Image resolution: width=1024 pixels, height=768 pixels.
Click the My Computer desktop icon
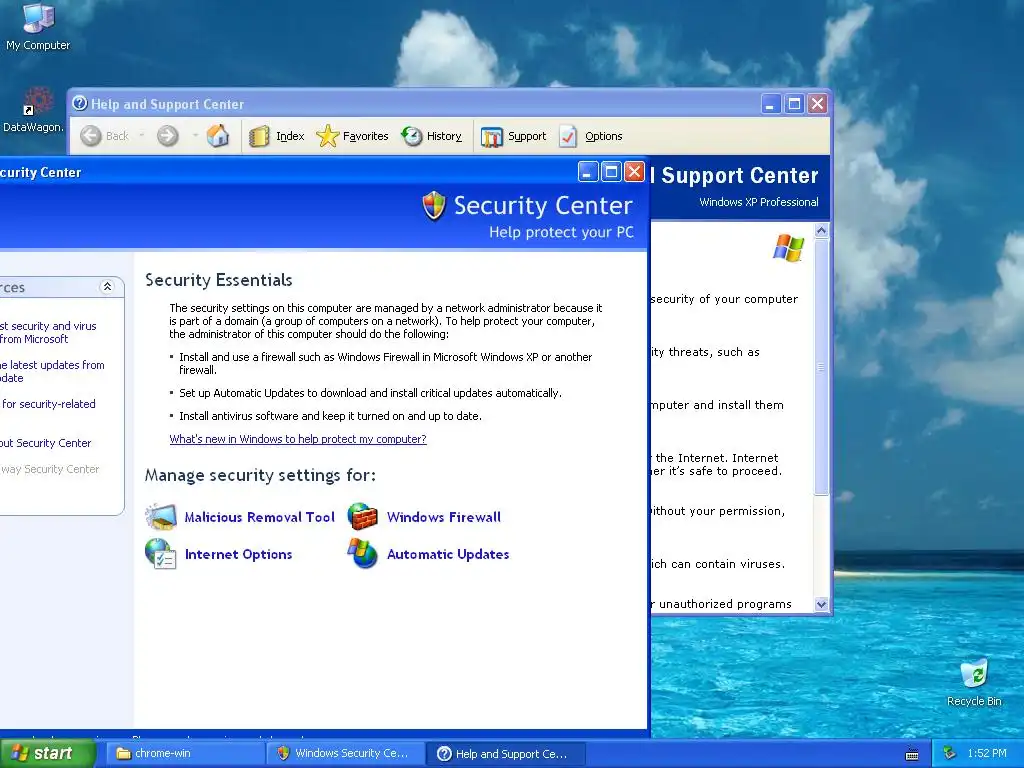(x=38, y=27)
